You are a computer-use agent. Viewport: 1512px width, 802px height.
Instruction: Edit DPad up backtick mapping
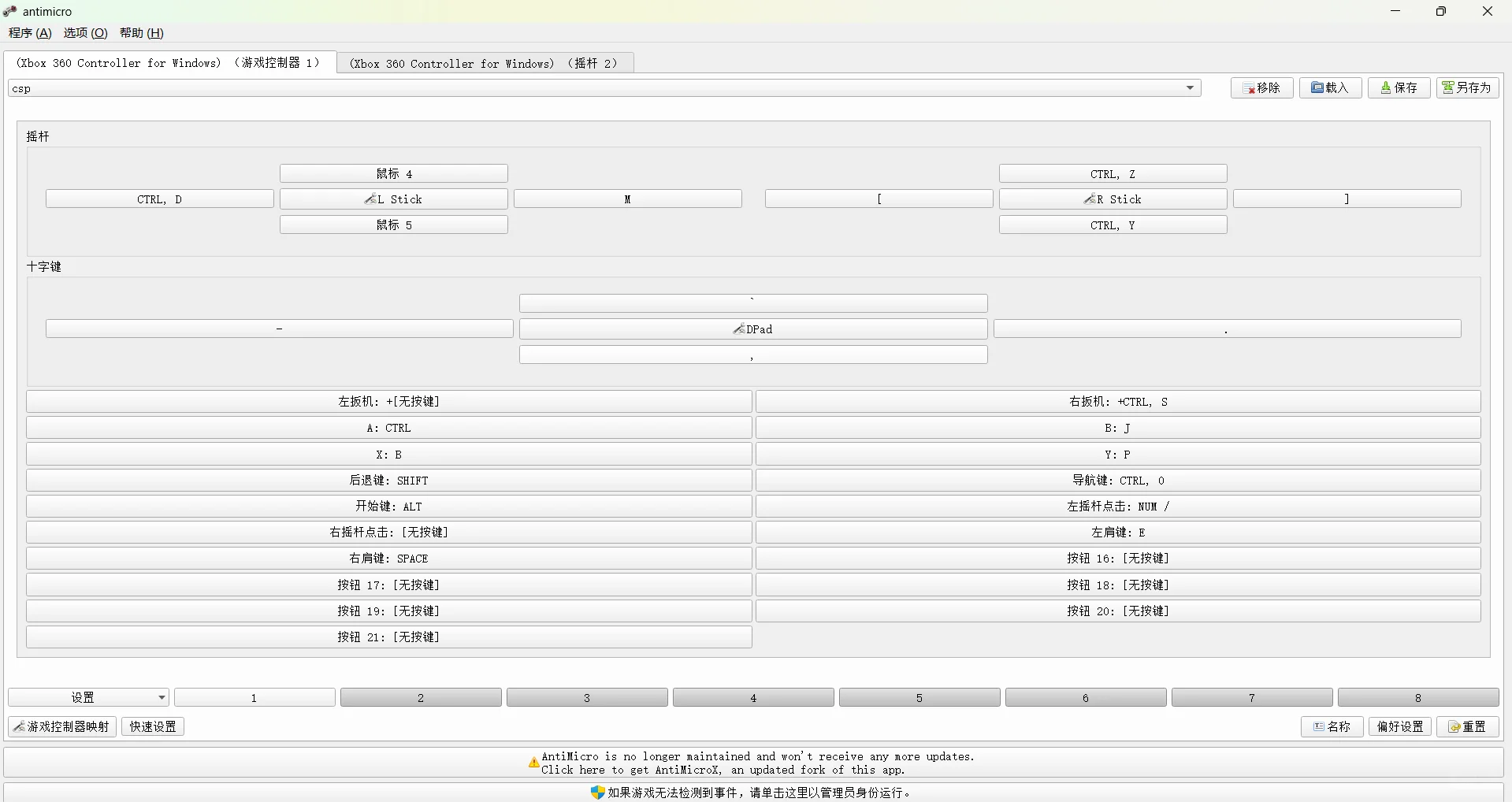pyautogui.click(x=753, y=303)
